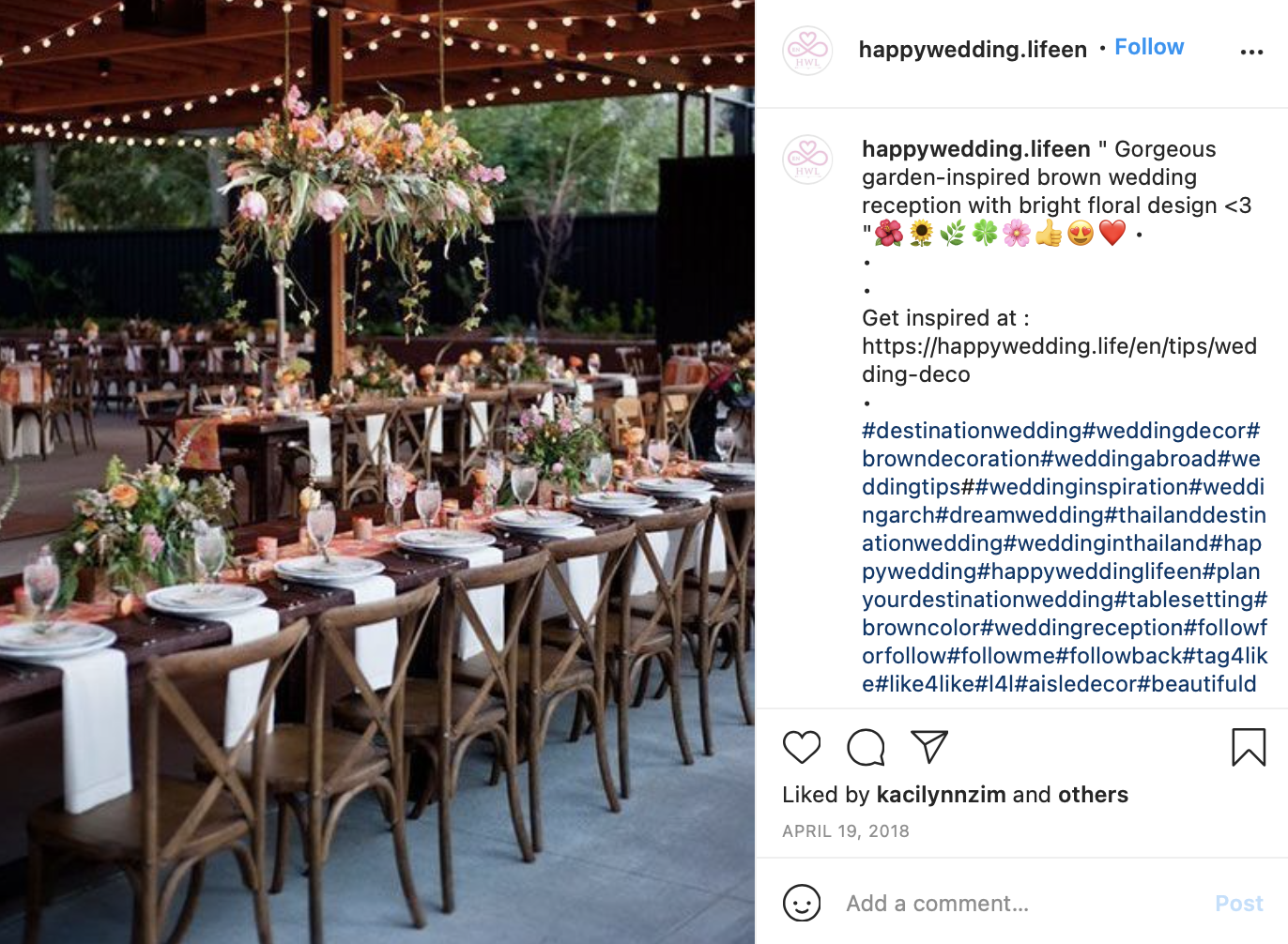This screenshot has height=944, width=1288.
Task: Open emoji picker smiley icon
Action: click(802, 903)
